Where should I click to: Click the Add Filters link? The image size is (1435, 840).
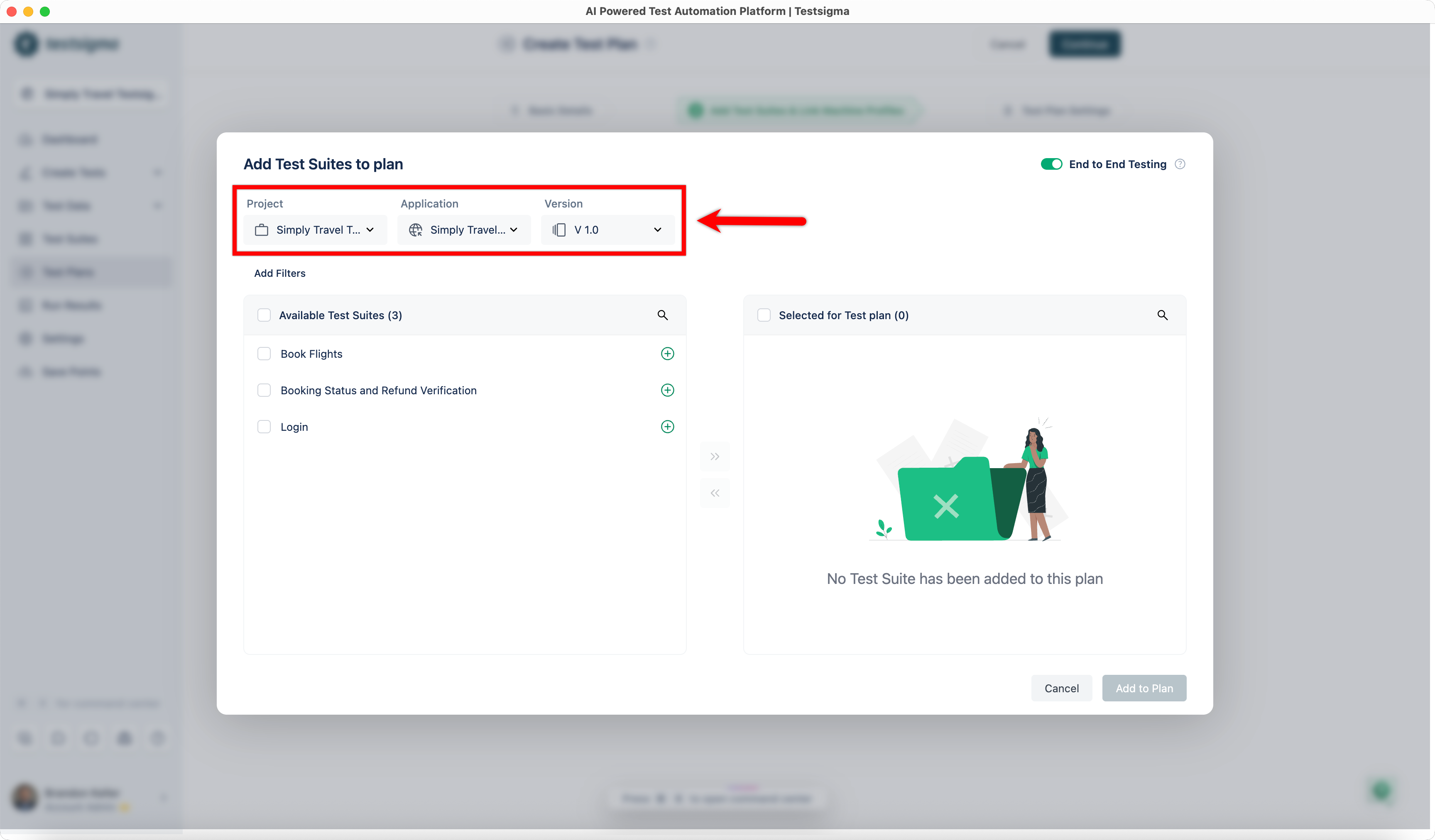[279, 273]
